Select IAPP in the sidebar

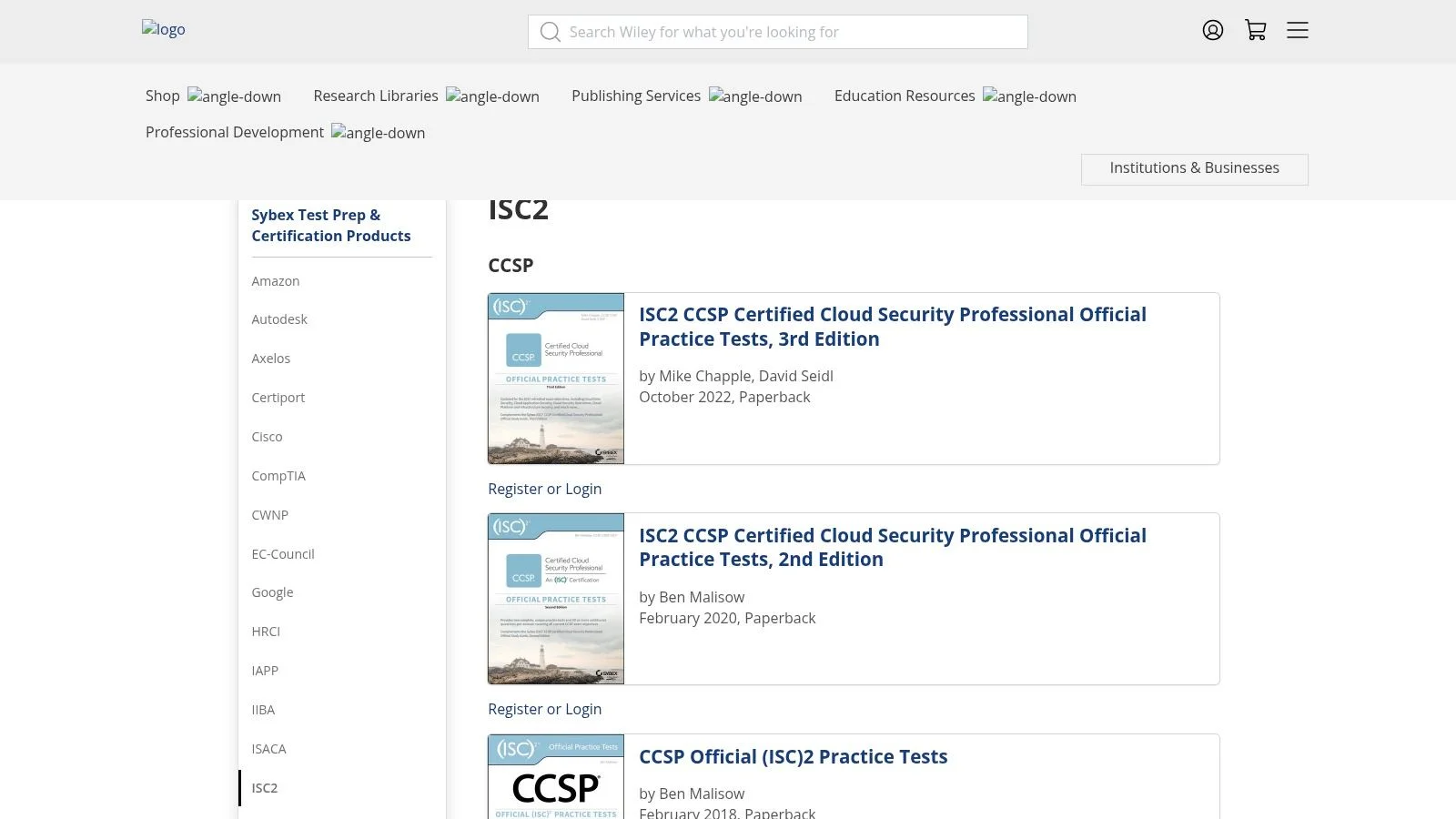(265, 672)
